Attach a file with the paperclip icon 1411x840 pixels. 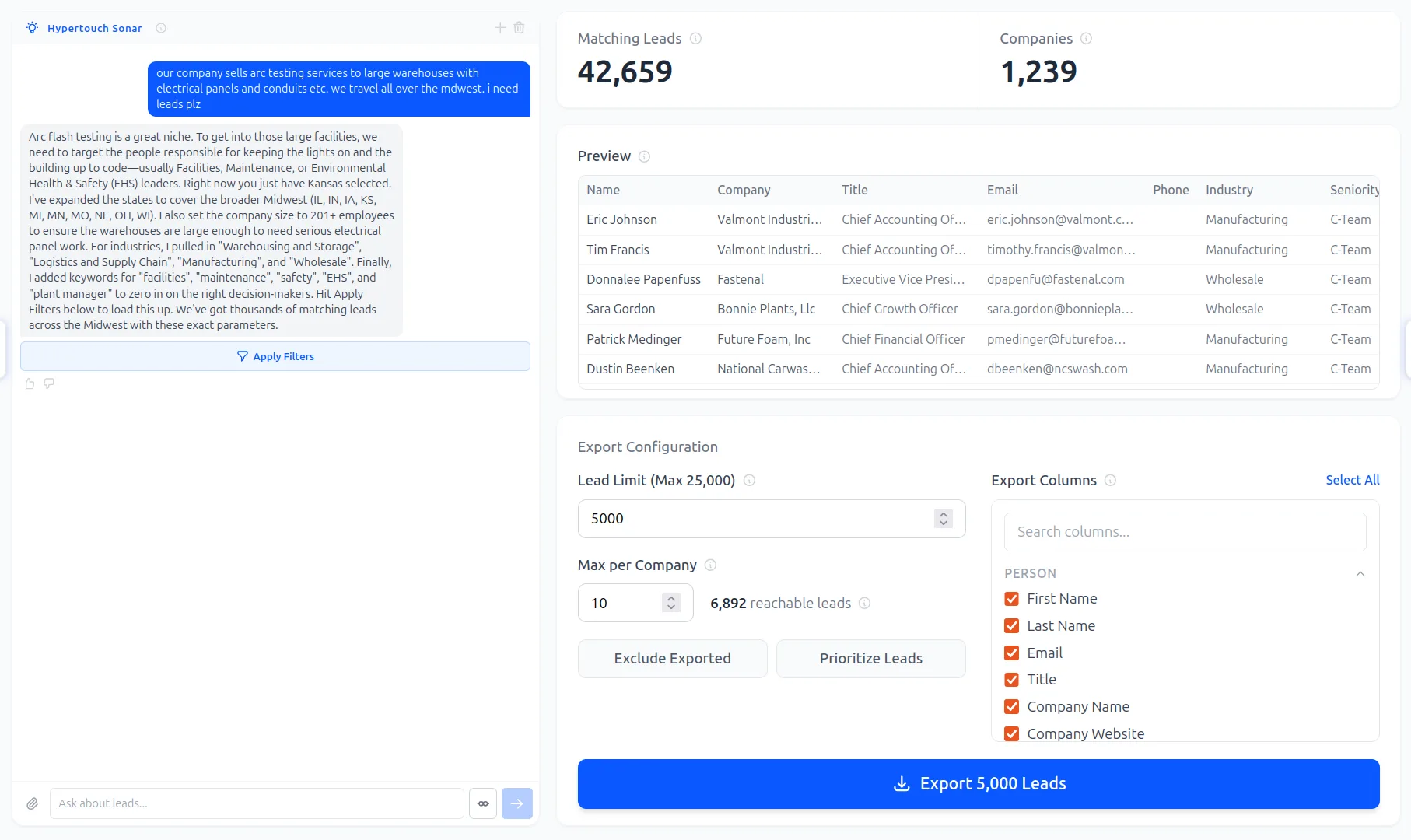click(x=32, y=803)
